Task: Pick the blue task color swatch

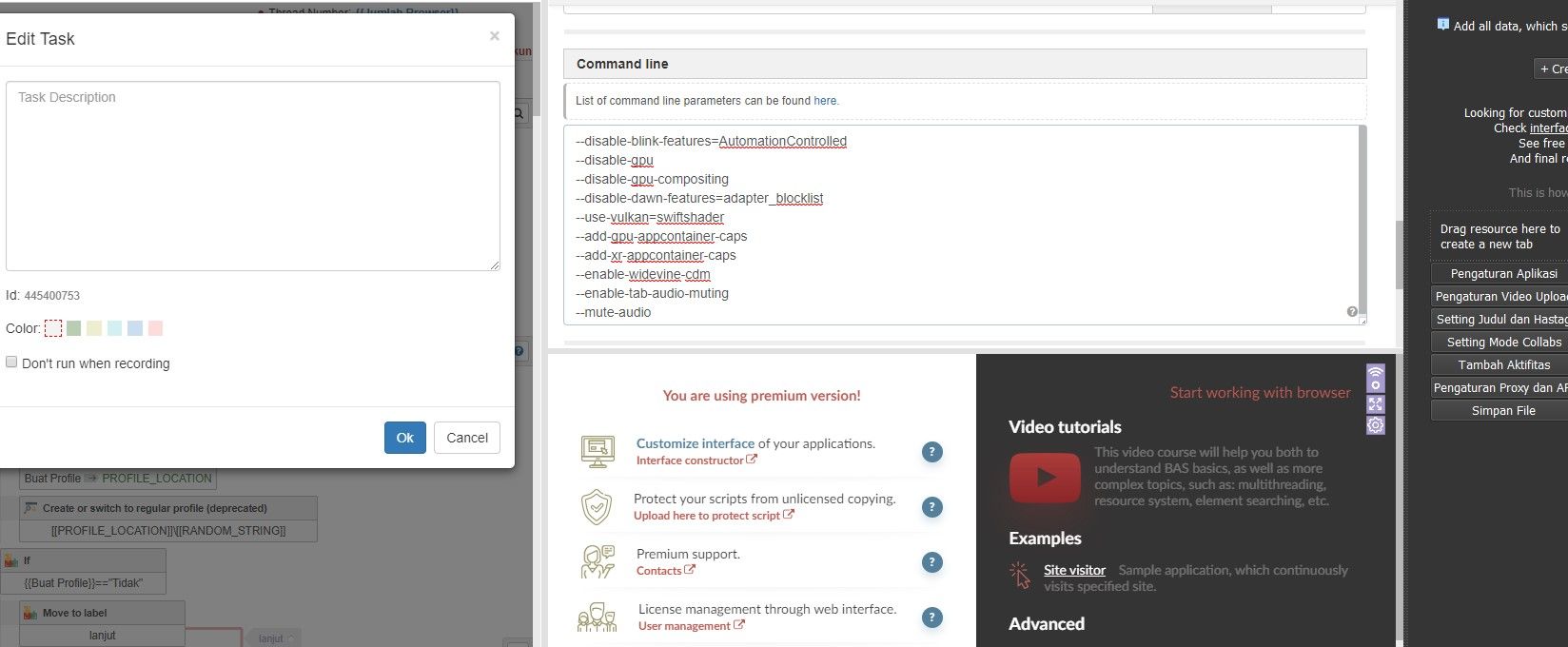Action: [x=135, y=328]
